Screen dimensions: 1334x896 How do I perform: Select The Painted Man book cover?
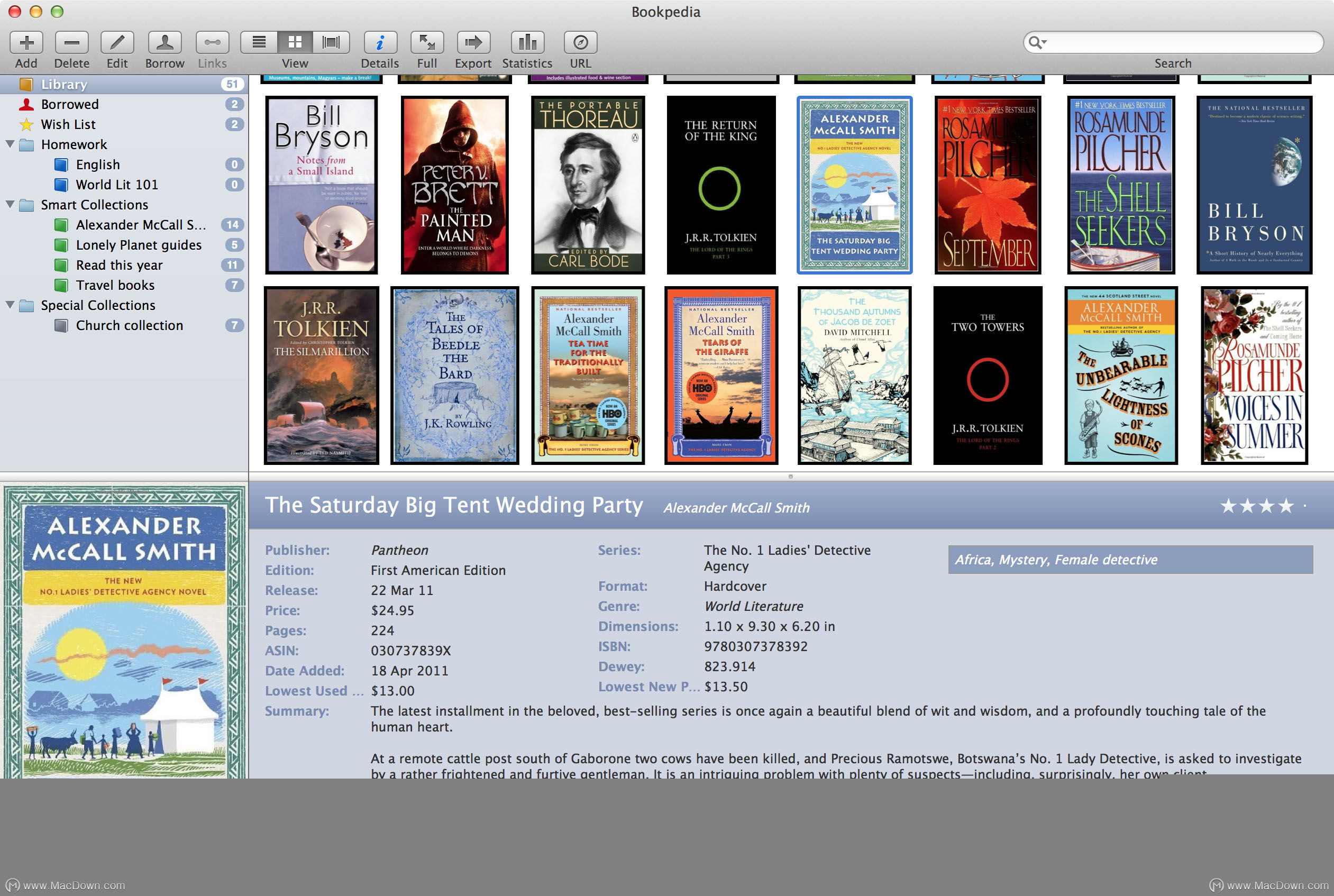point(455,185)
